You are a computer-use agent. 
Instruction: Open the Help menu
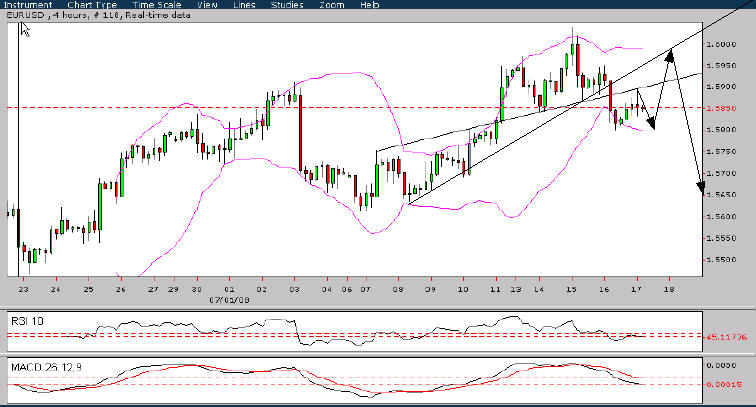coord(369,5)
